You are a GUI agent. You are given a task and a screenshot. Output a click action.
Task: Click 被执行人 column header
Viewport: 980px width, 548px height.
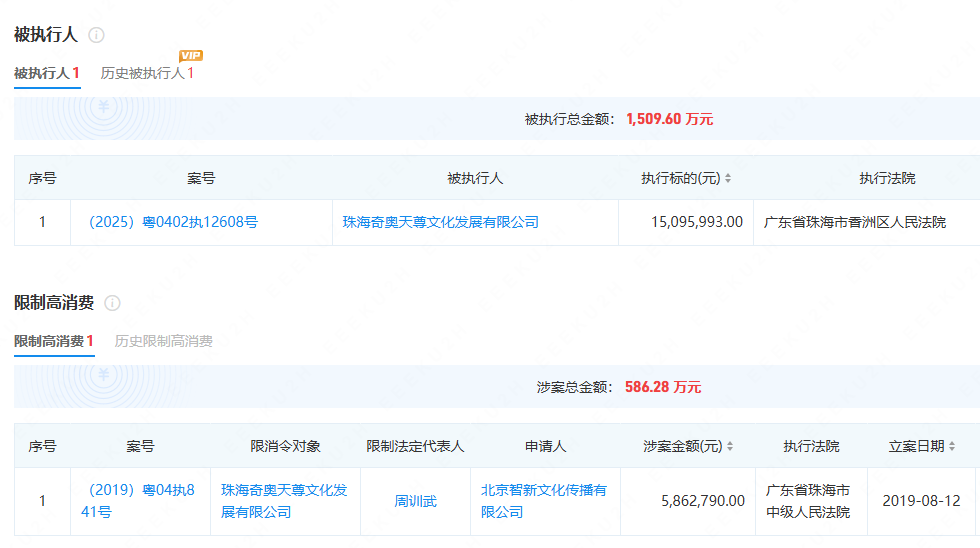point(475,179)
